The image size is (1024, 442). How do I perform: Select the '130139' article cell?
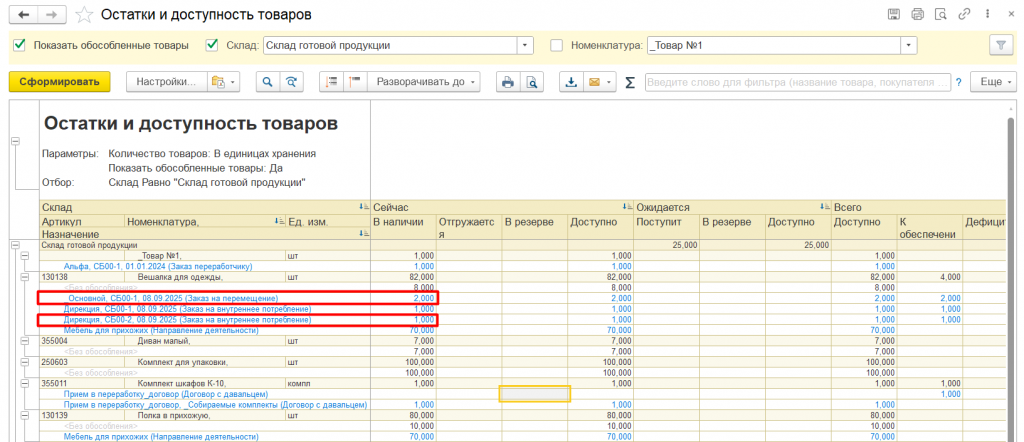[82, 415]
